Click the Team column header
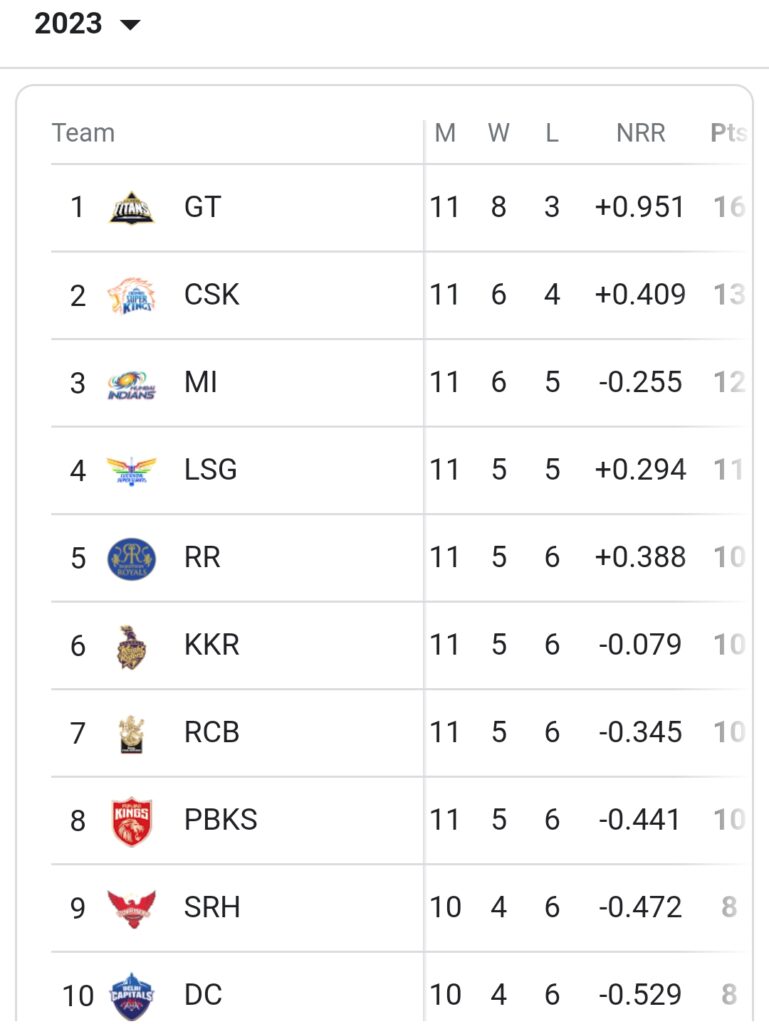 84,133
